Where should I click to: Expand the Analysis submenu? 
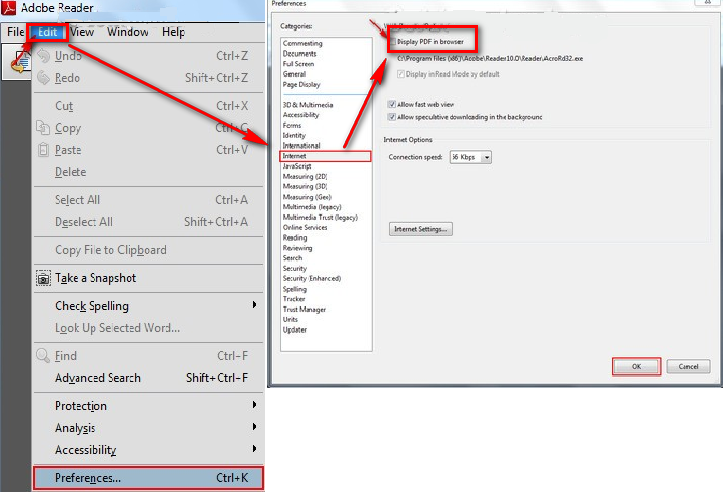coord(254,426)
